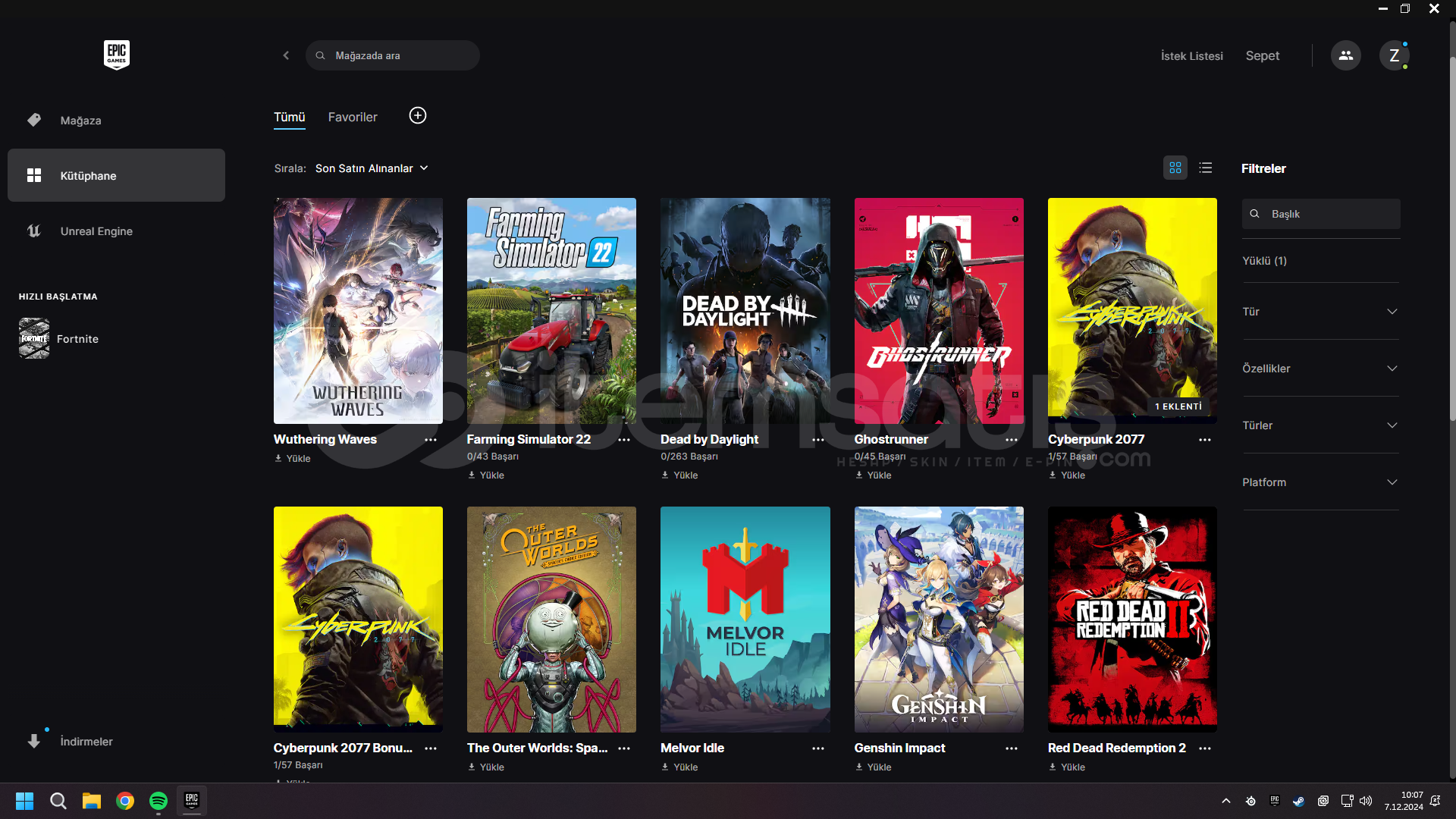The width and height of the screenshot is (1456, 819).
Task: Click Yükle under Wuthering Waves
Action: [293, 458]
